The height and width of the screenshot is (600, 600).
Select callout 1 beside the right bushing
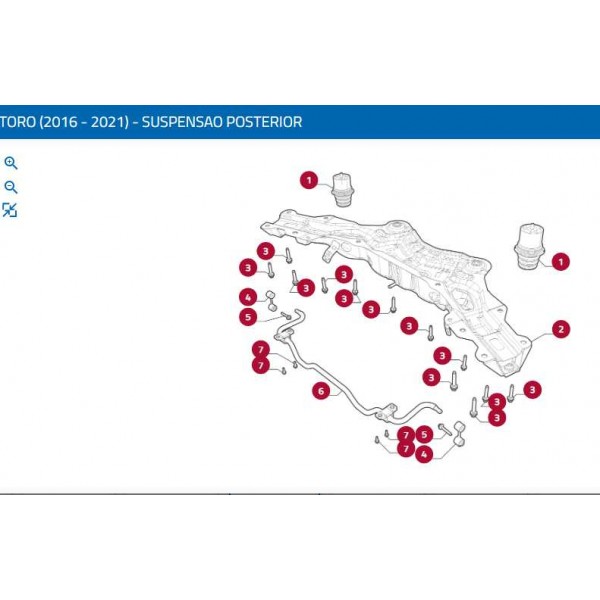[561, 262]
